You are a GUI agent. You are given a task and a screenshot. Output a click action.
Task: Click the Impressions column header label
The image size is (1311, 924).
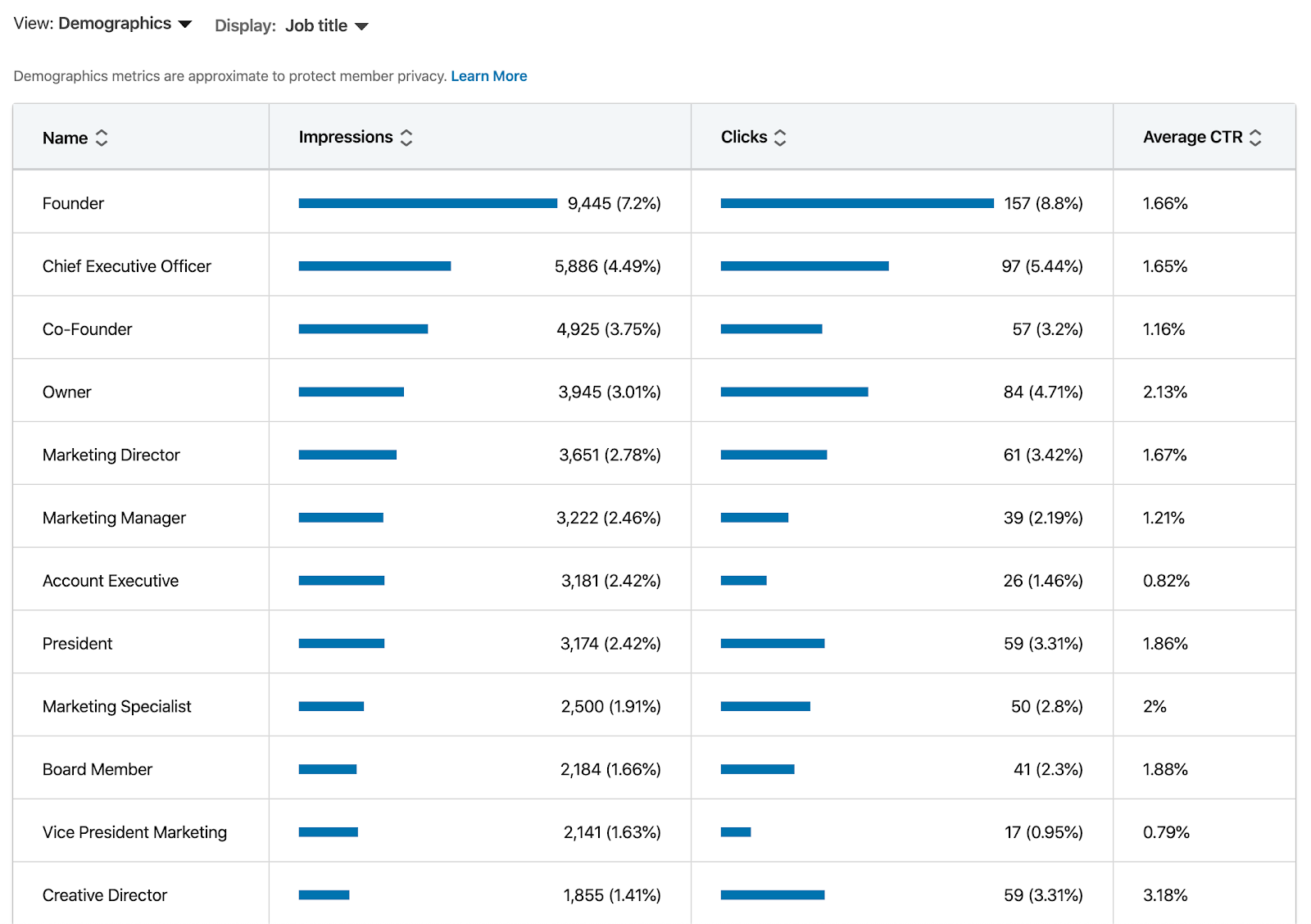(346, 137)
